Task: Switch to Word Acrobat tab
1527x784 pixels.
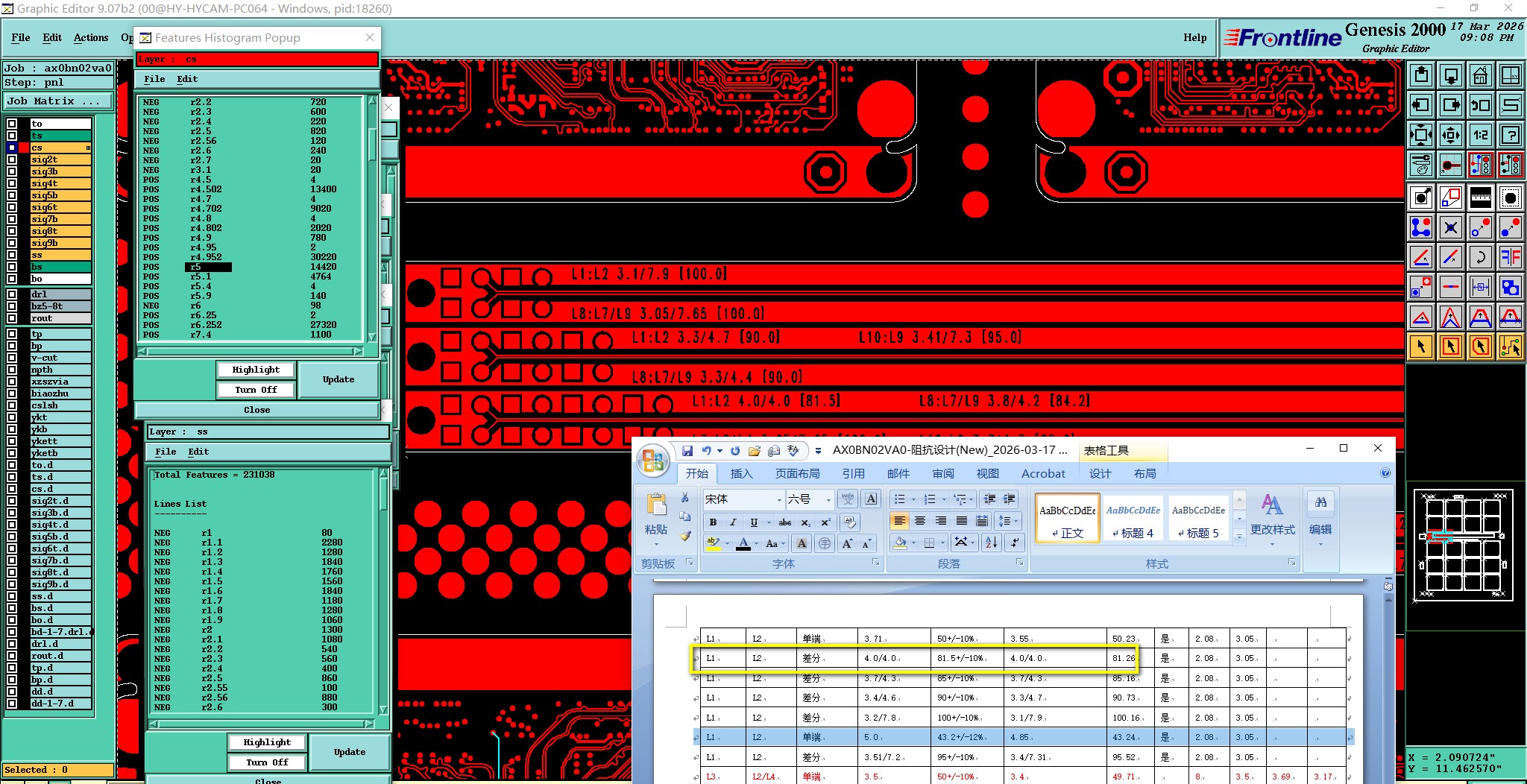Action: pos(1043,473)
